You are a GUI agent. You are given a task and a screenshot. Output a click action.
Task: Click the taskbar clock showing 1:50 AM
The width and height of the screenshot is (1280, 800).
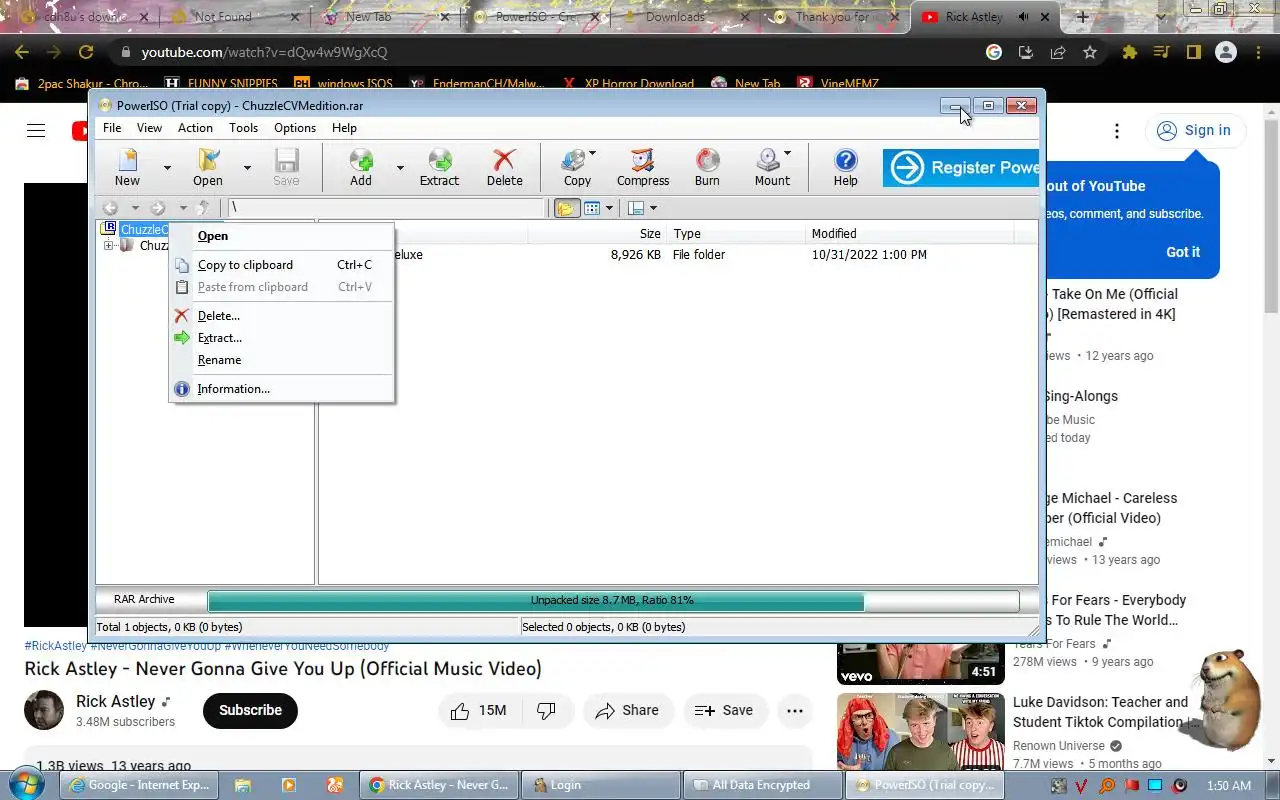point(1229,785)
